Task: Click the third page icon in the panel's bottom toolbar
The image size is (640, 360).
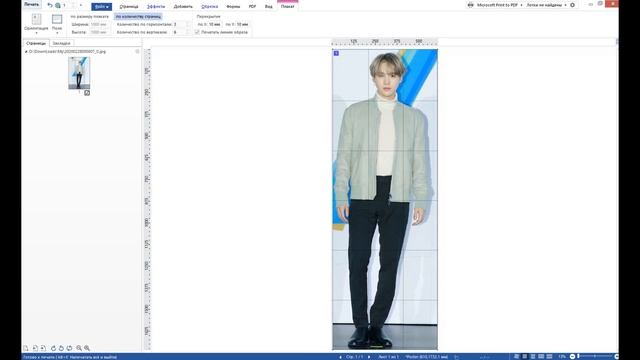Action: (43, 348)
